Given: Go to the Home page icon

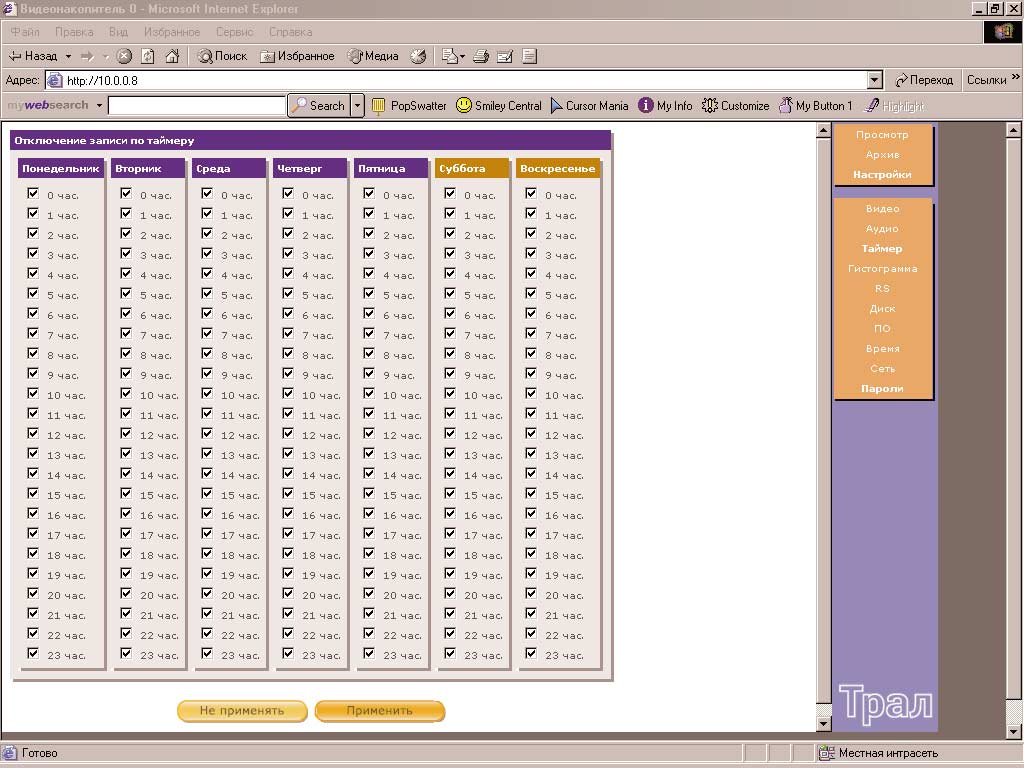Looking at the screenshot, I should pyautogui.click(x=172, y=56).
